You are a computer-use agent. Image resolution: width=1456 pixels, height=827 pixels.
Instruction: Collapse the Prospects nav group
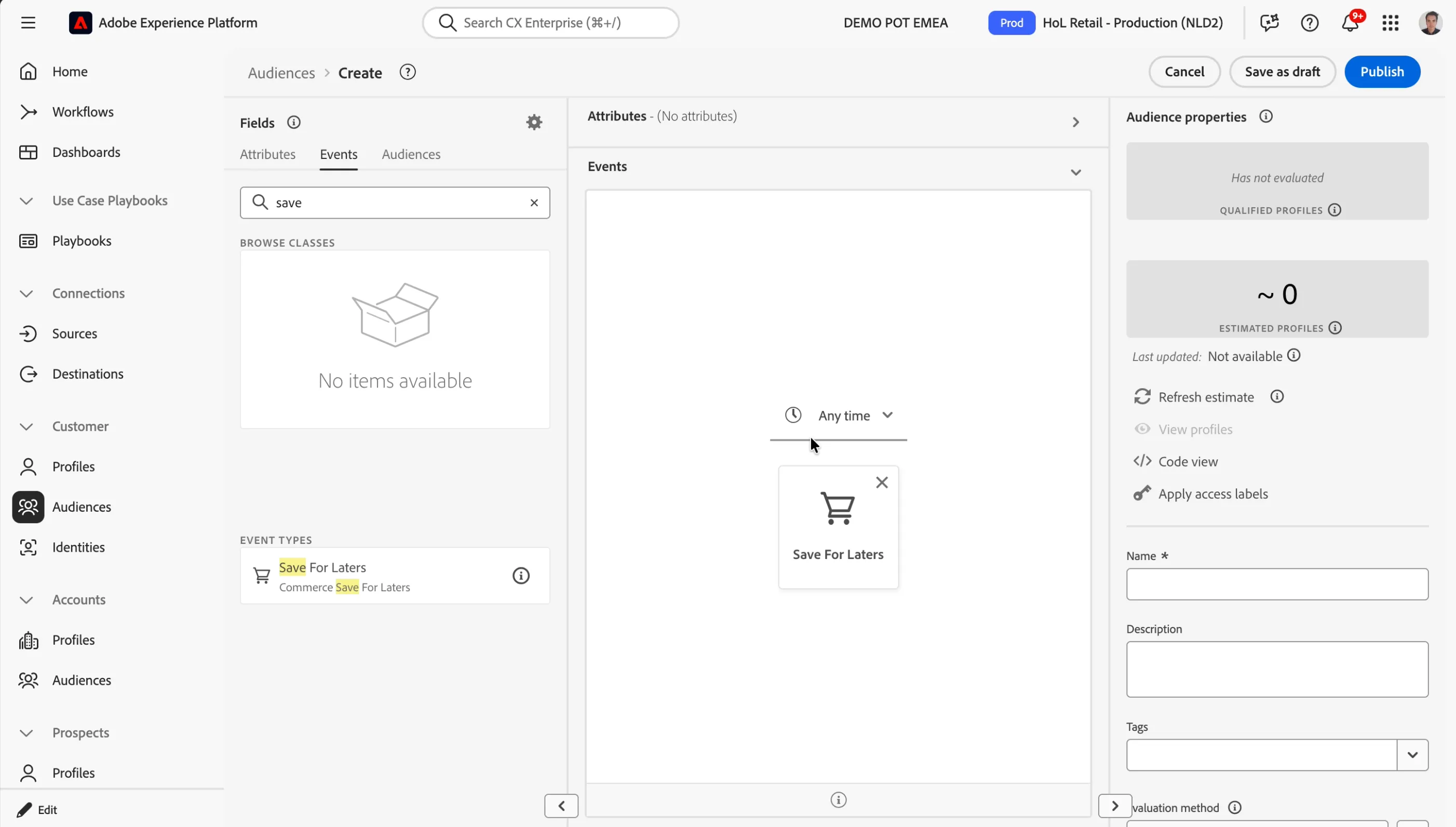tap(26, 732)
